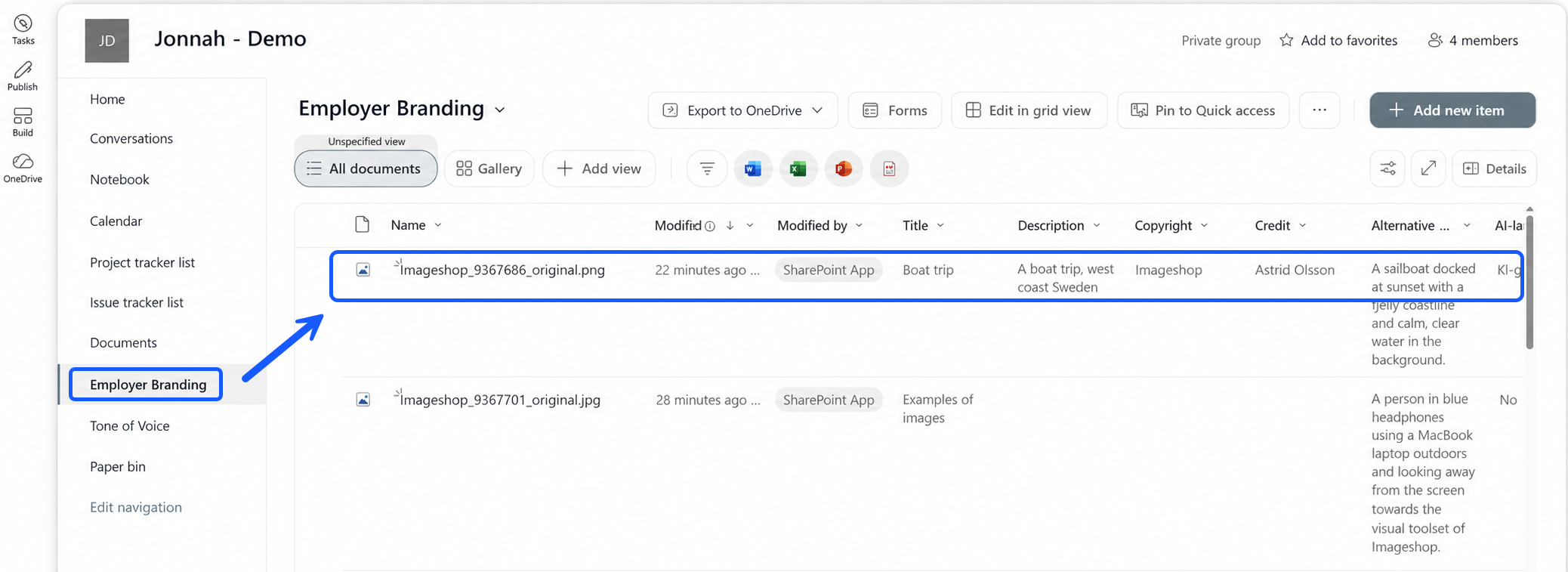Click Edit navigation link

click(136, 507)
